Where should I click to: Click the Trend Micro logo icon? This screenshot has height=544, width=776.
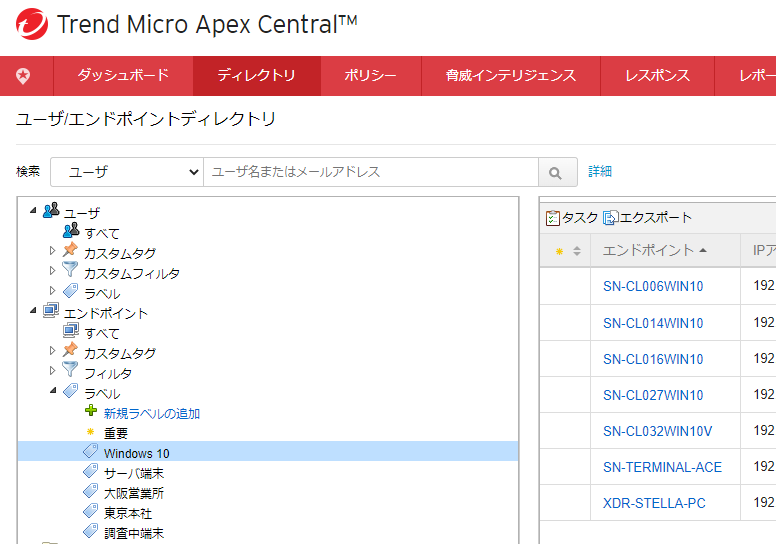pos(28,26)
